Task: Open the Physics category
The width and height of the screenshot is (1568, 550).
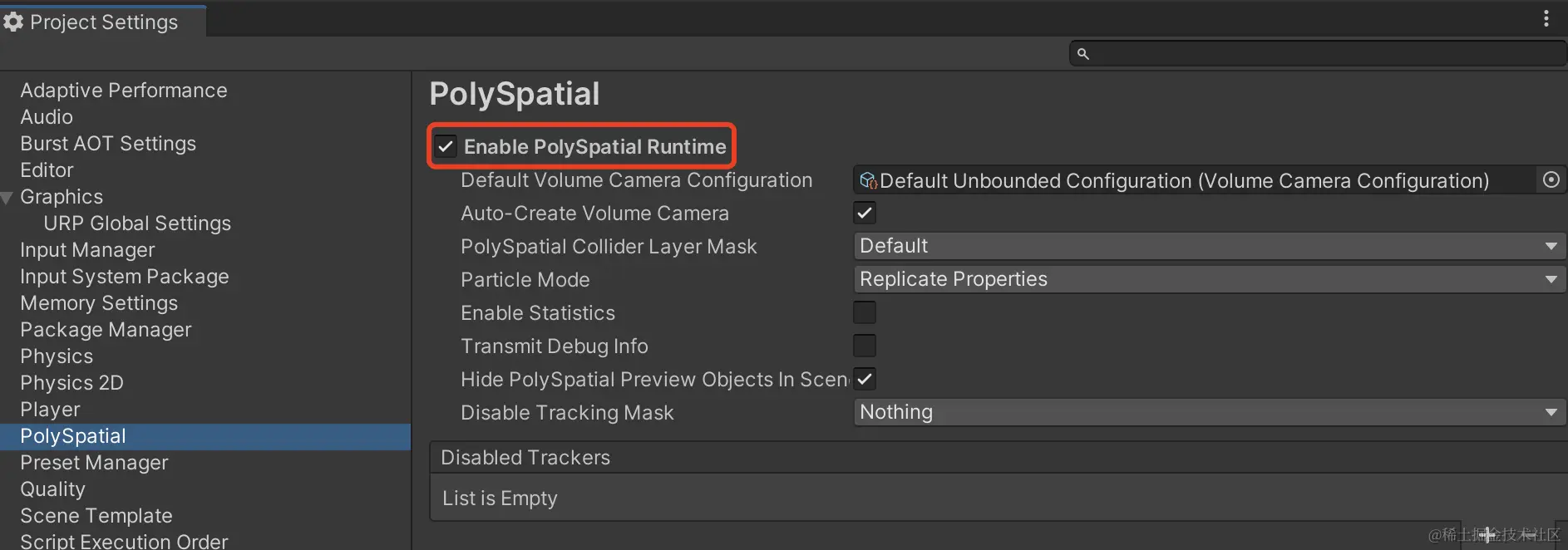Action: pos(57,356)
